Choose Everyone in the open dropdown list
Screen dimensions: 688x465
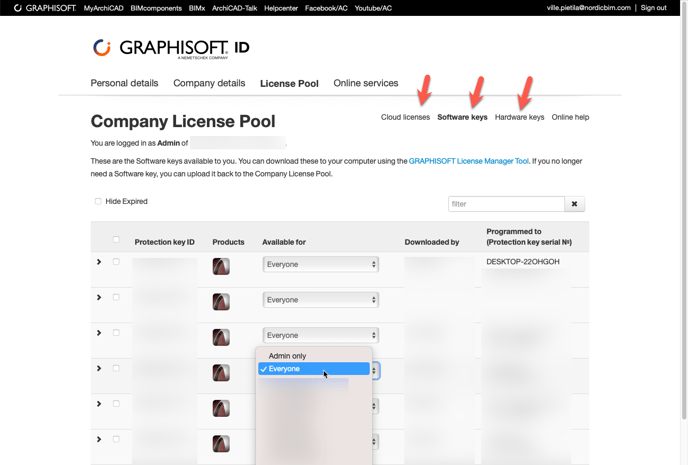(x=314, y=369)
